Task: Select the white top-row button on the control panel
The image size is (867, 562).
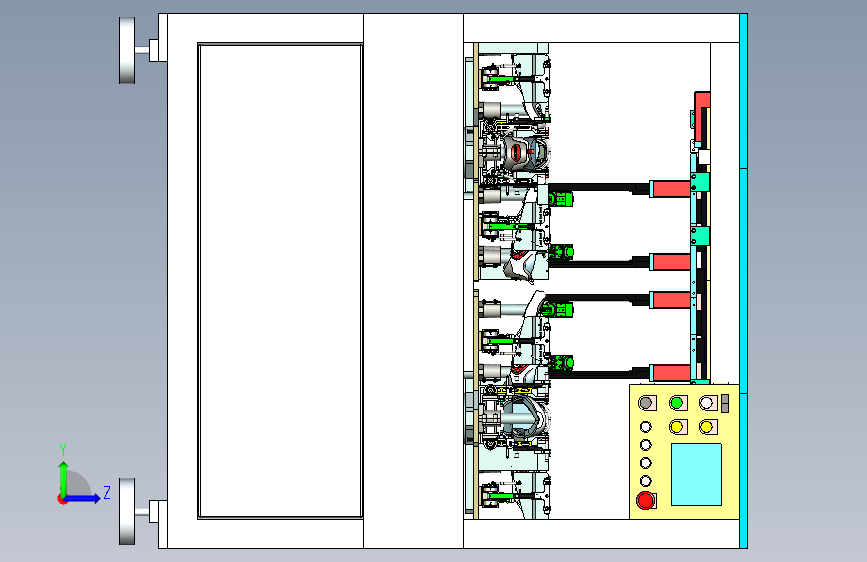Action: click(x=706, y=403)
